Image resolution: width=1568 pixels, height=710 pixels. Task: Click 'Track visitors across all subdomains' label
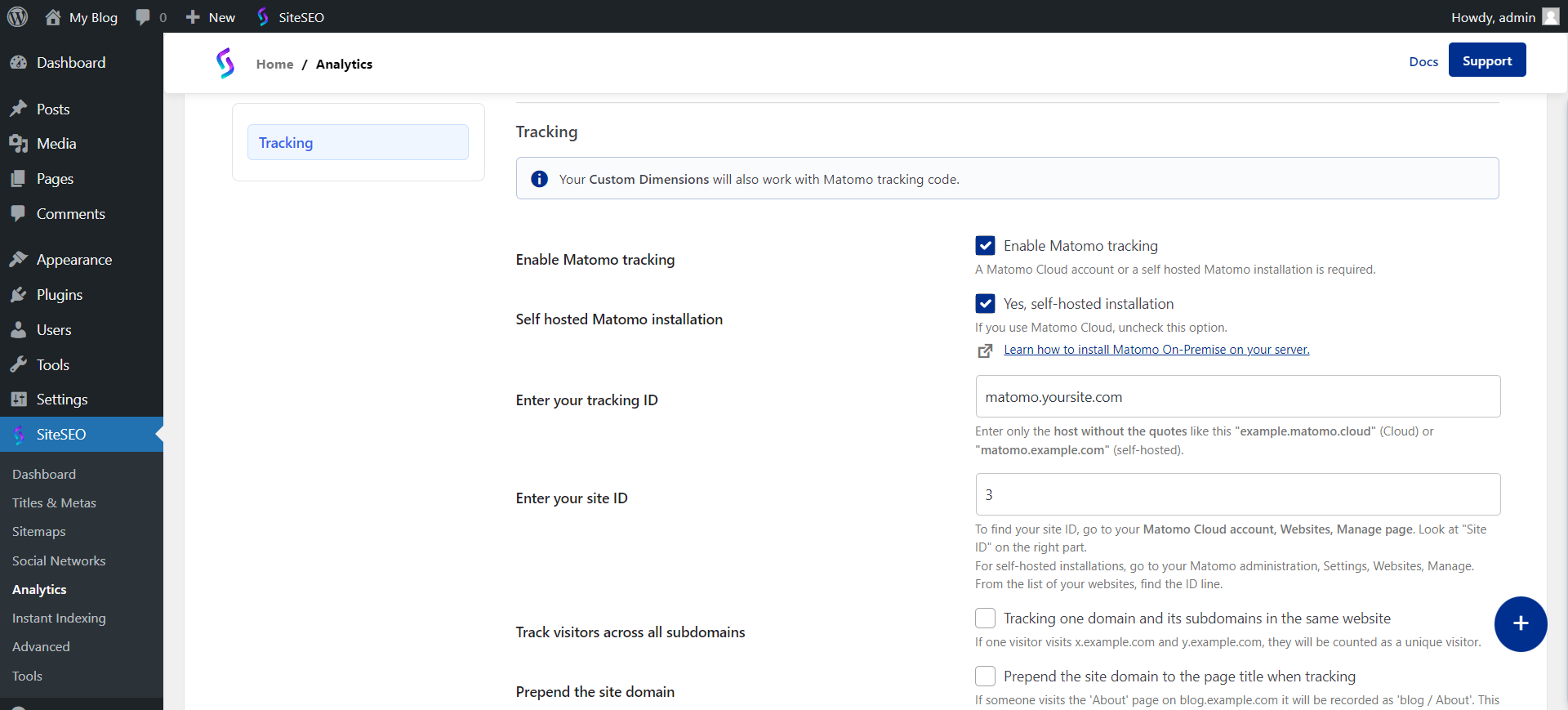[630, 632]
